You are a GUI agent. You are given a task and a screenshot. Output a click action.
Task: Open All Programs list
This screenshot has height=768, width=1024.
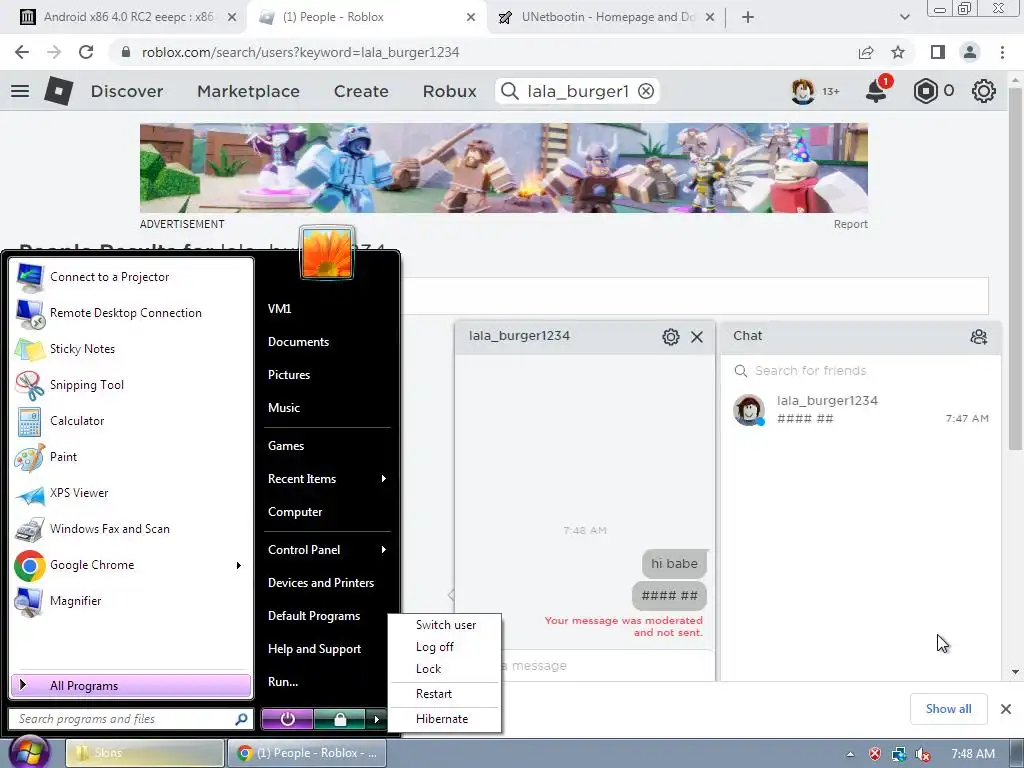click(131, 686)
